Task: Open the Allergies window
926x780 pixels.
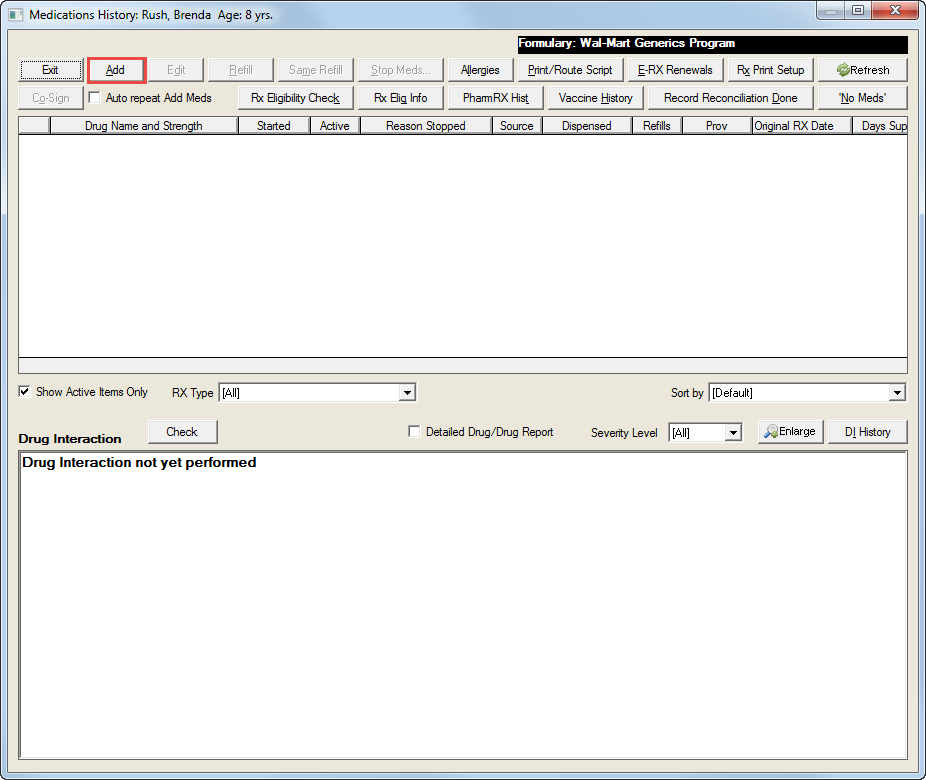Action: tap(480, 70)
